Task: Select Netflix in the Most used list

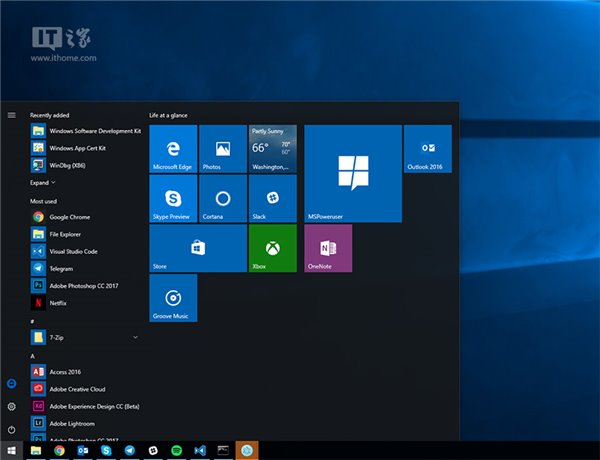Action: click(x=57, y=302)
